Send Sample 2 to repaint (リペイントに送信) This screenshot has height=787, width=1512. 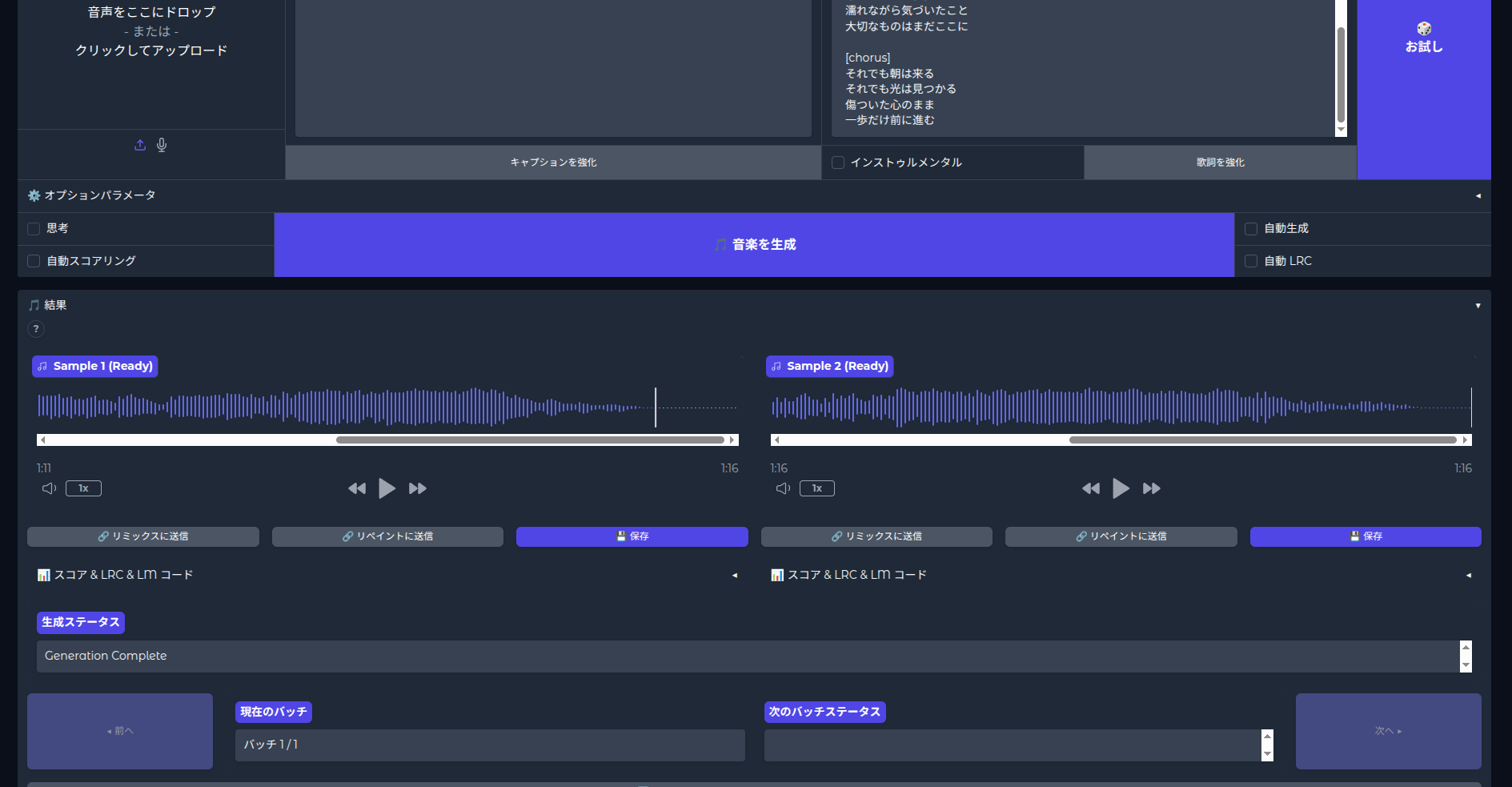pos(1121,536)
